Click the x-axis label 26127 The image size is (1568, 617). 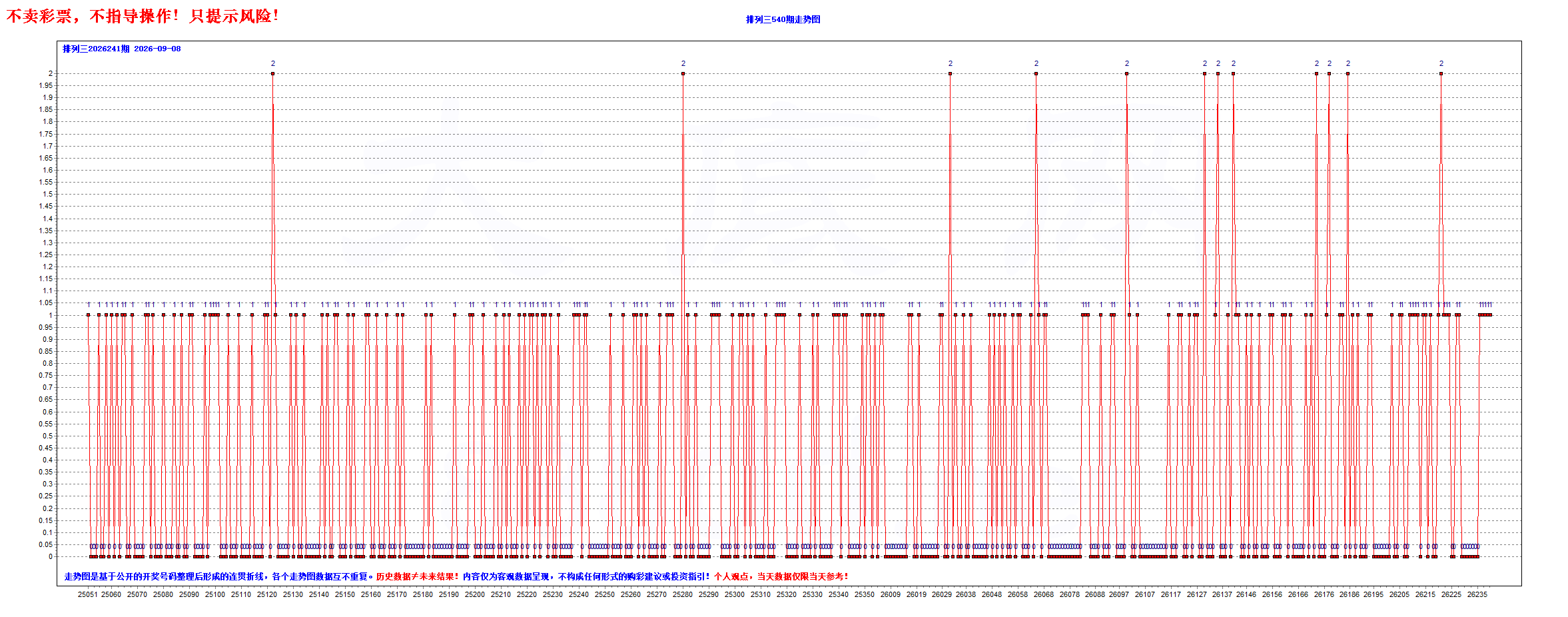tap(1197, 594)
